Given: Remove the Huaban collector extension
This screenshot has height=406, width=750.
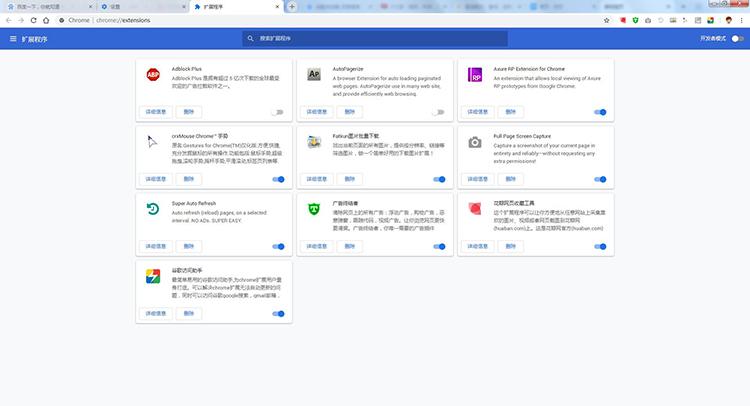Looking at the screenshot, I should 510,246.
